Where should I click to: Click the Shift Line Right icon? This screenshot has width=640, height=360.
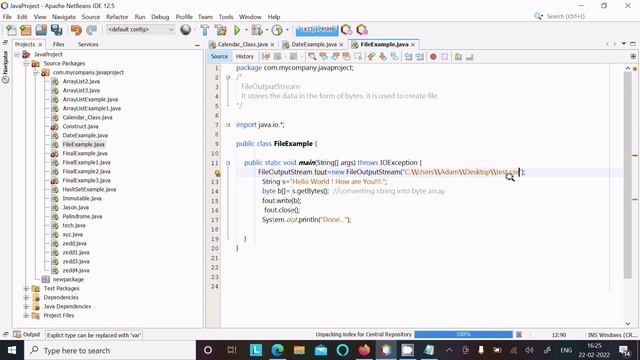click(x=420, y=57)
